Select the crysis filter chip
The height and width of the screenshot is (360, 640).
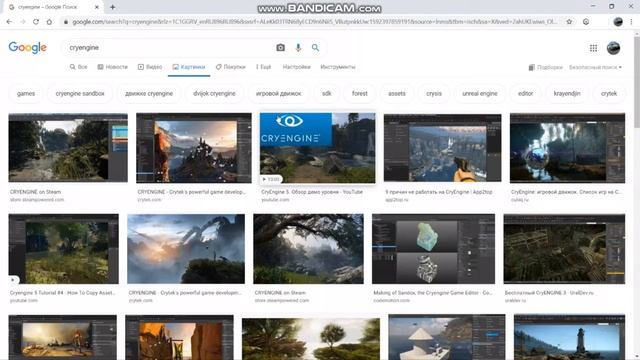point(434,93)
